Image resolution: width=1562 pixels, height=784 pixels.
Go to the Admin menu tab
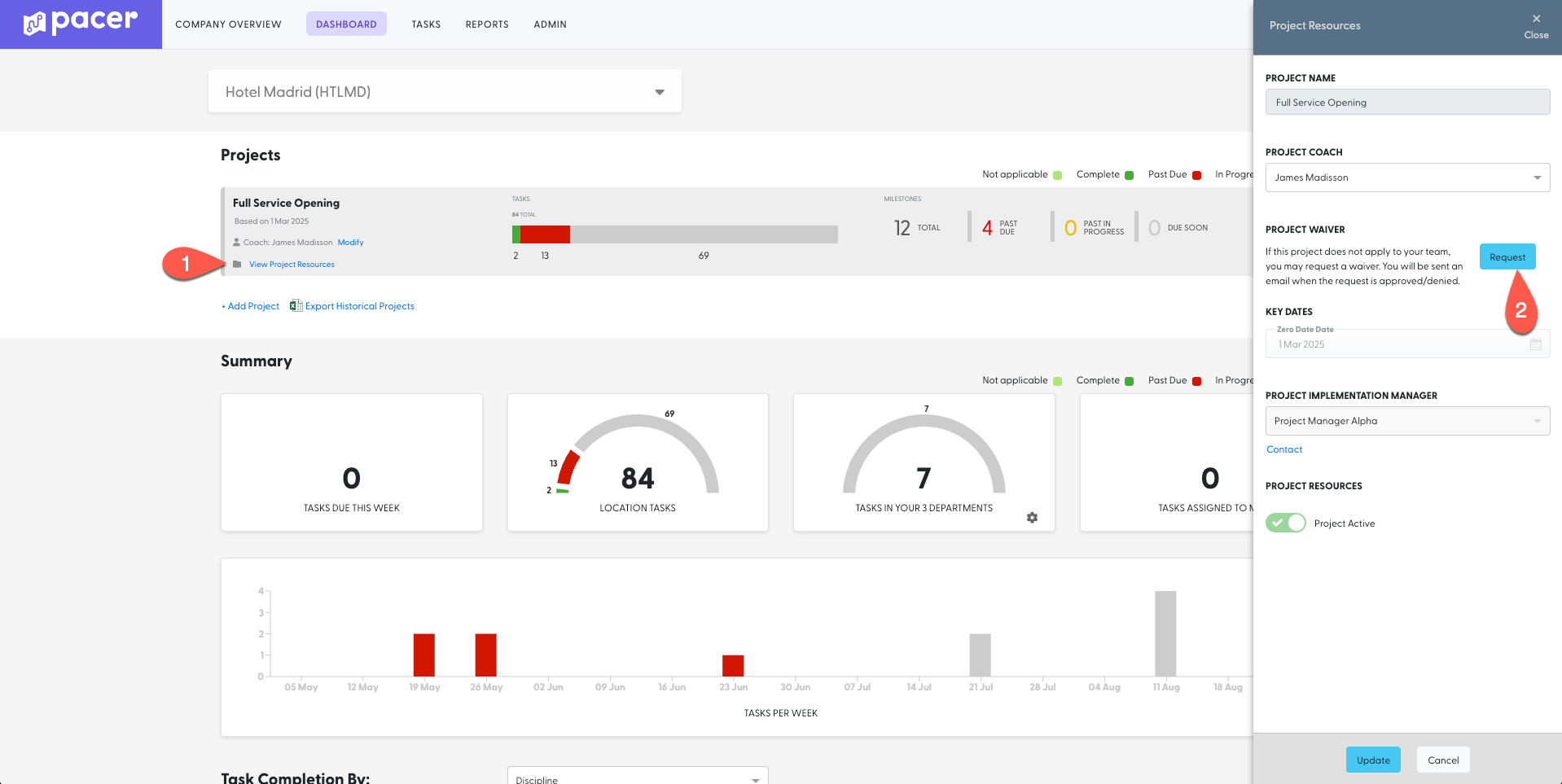point(550,24)
